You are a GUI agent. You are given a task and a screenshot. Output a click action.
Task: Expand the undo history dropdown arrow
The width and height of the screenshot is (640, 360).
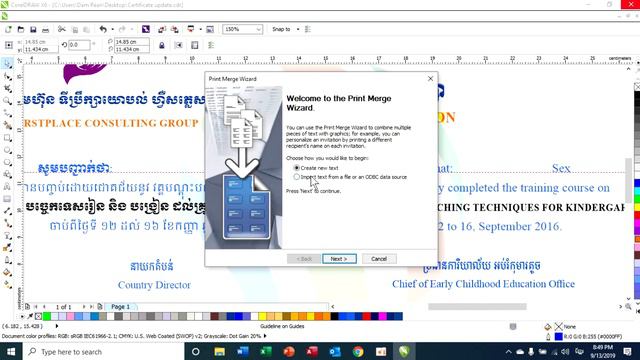click(113, 29)
